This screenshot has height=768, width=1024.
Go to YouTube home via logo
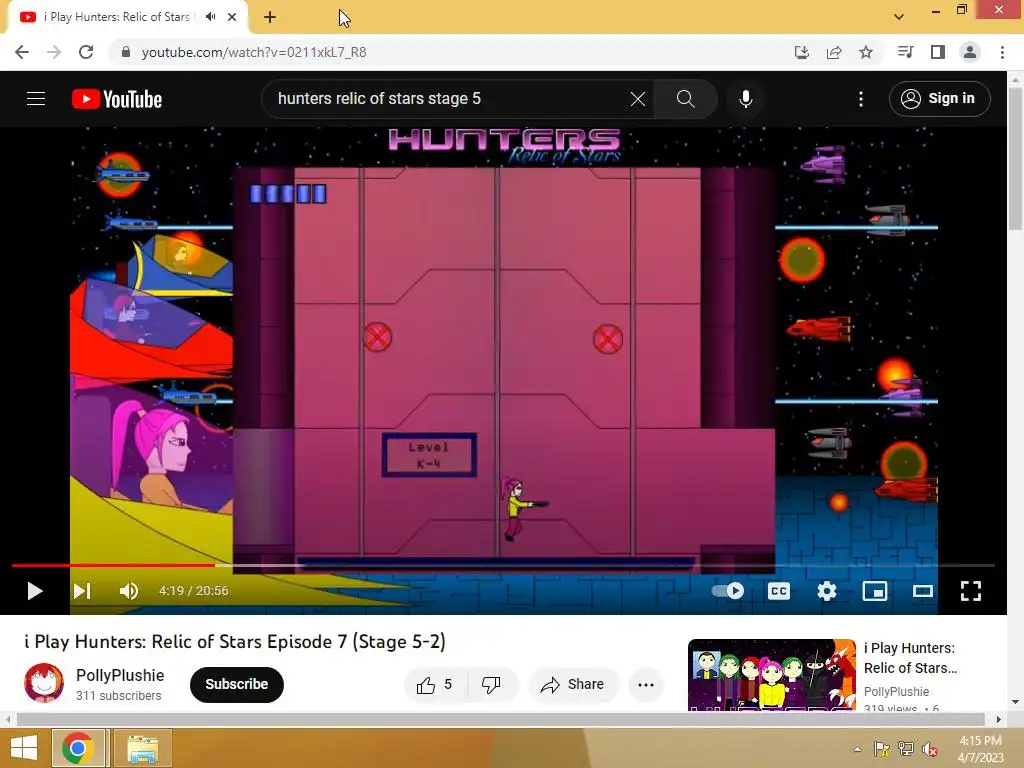pyautogui.click(x=117, y=99)
